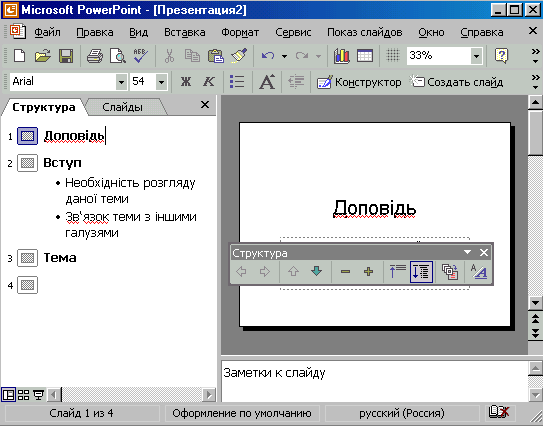Screen dimensions: 543x426
Task: Select empty slide 4 icon in outline
Action: click(27, 285)
